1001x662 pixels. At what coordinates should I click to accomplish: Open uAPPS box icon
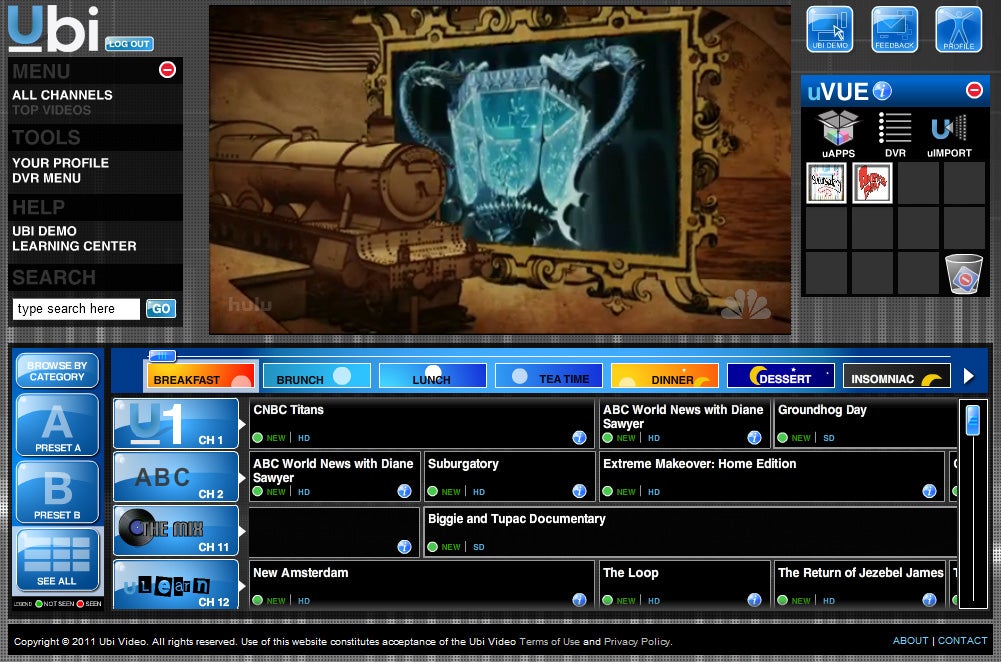click(x=838, y=134)
